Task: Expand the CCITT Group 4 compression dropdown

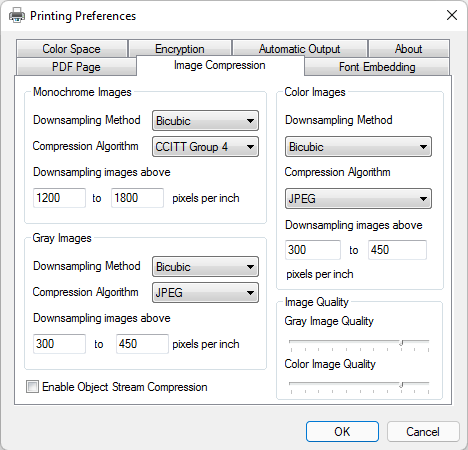Action: [x=205, y=147]
